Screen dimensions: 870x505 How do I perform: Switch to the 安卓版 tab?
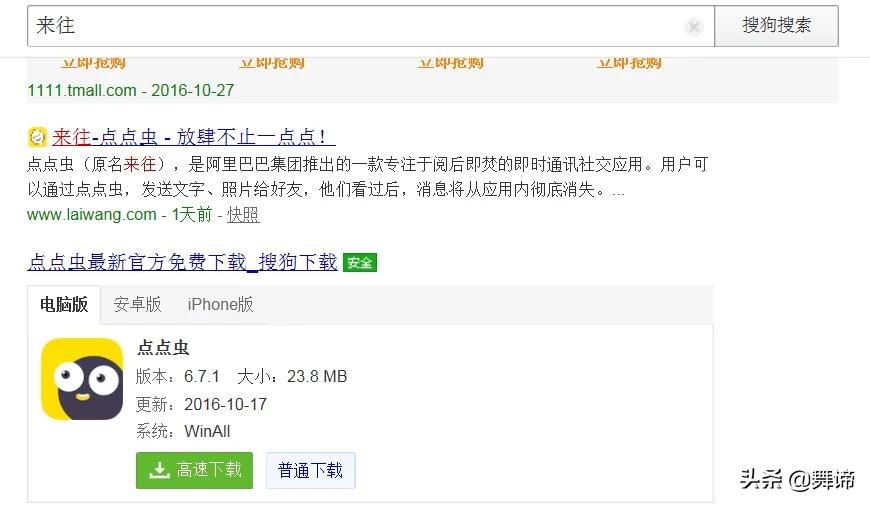tap(137, 304)
